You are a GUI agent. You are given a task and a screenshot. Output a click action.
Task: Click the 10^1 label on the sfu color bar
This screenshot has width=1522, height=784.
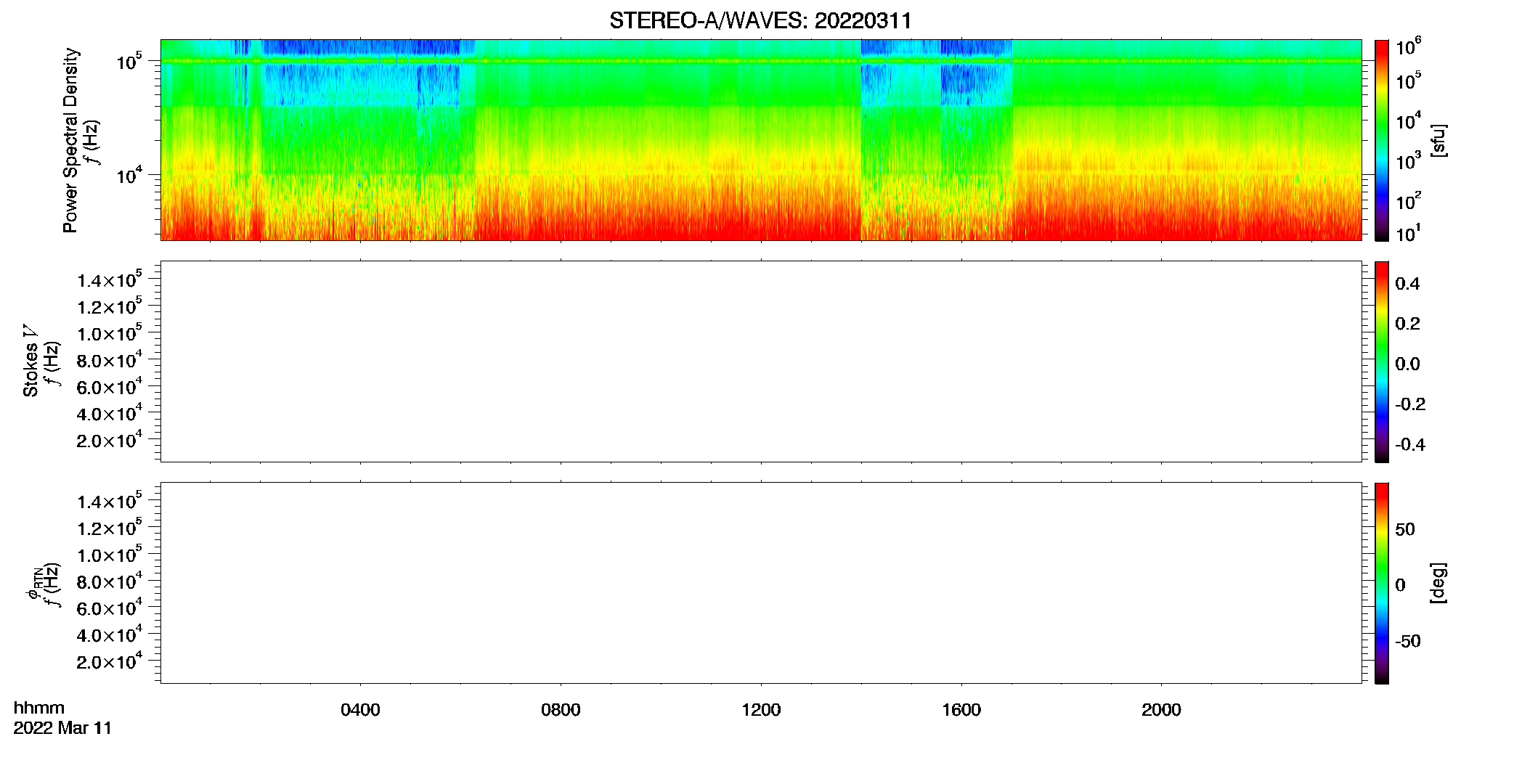(x=1409, y=233)
